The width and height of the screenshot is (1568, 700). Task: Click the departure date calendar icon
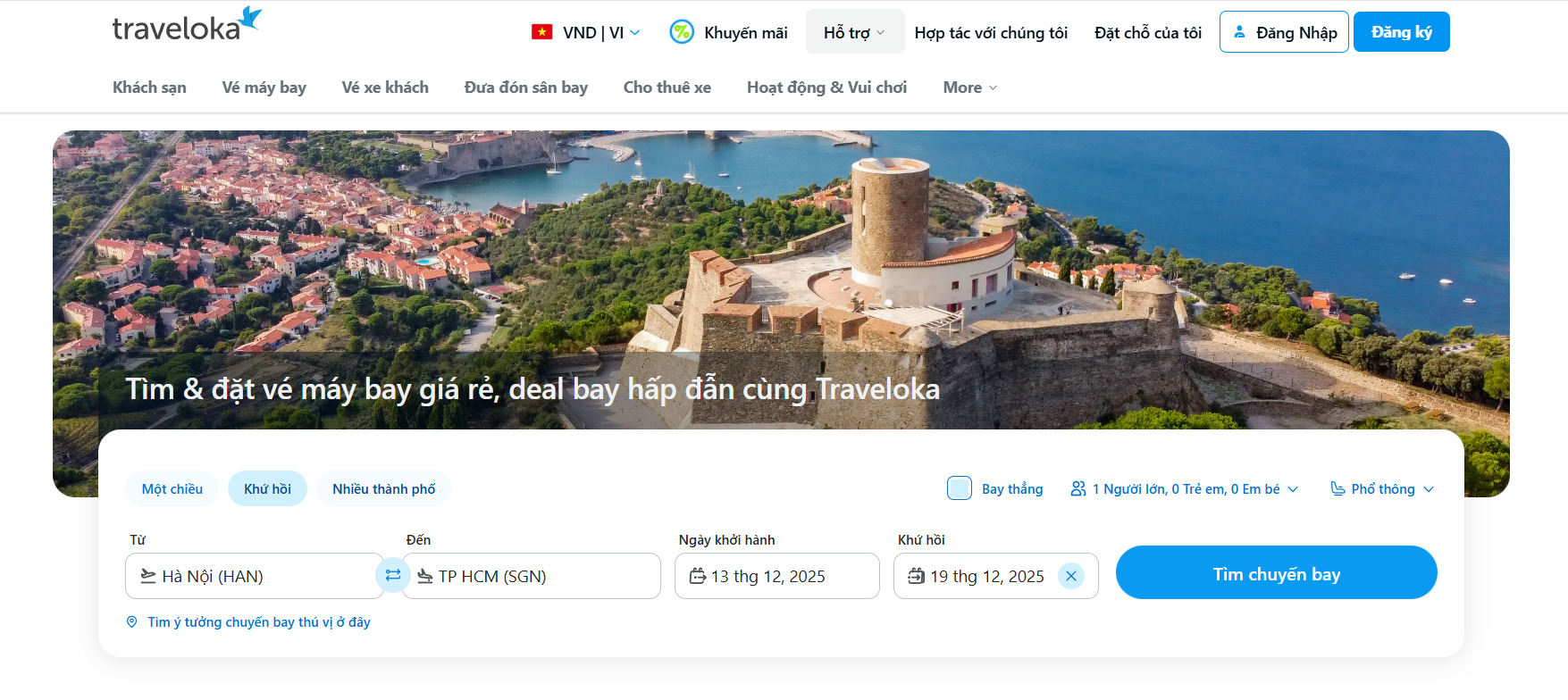[x=698, y=576]
